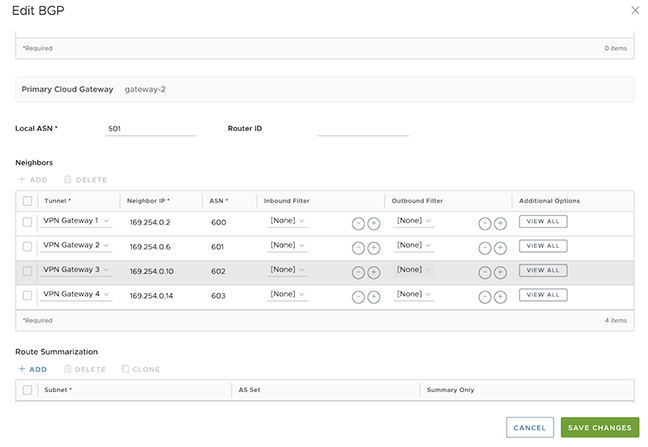The image size is (648, 447).
Task: Click minus icon for VPN Gateway 2 inbound filter
Action: (x=358, y=248)
